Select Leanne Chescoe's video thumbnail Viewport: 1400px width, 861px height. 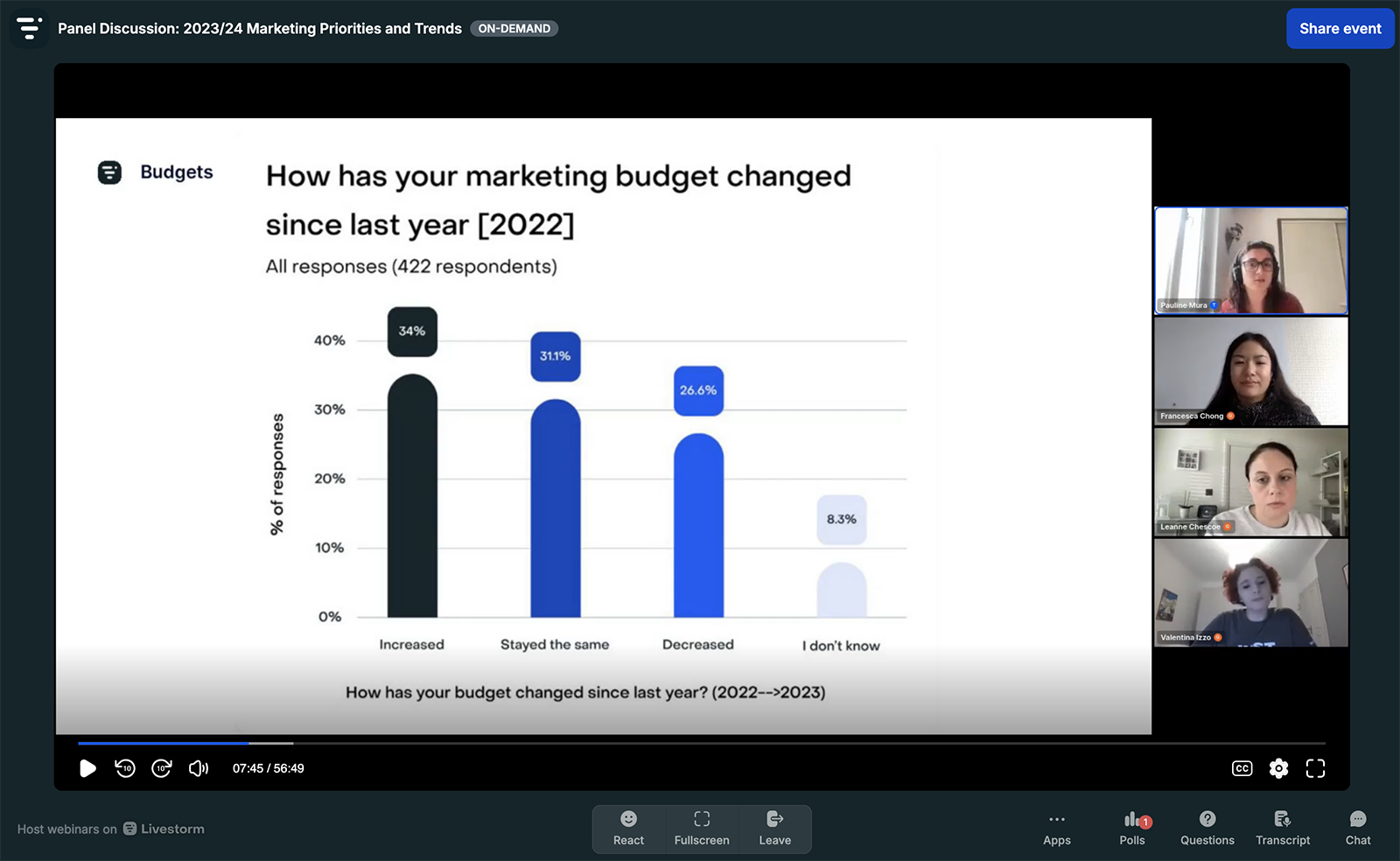[x=1251, y=482]
